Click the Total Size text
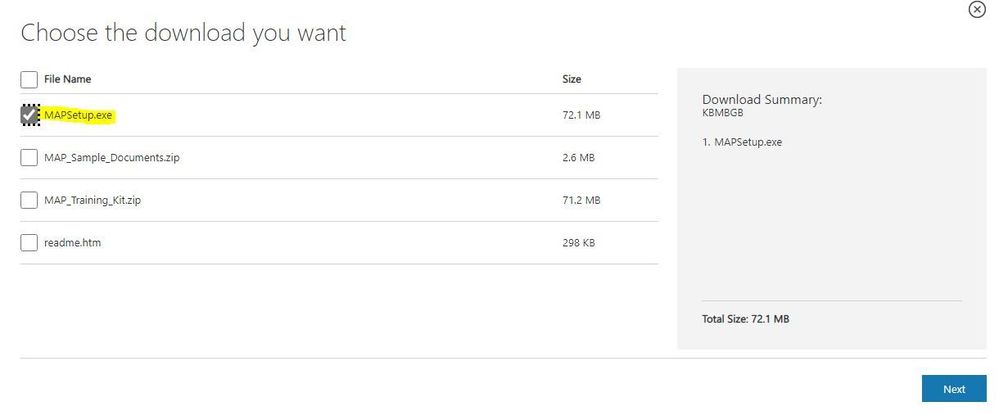999x415 pixels. pyautogui.click(x=746, y=319)
